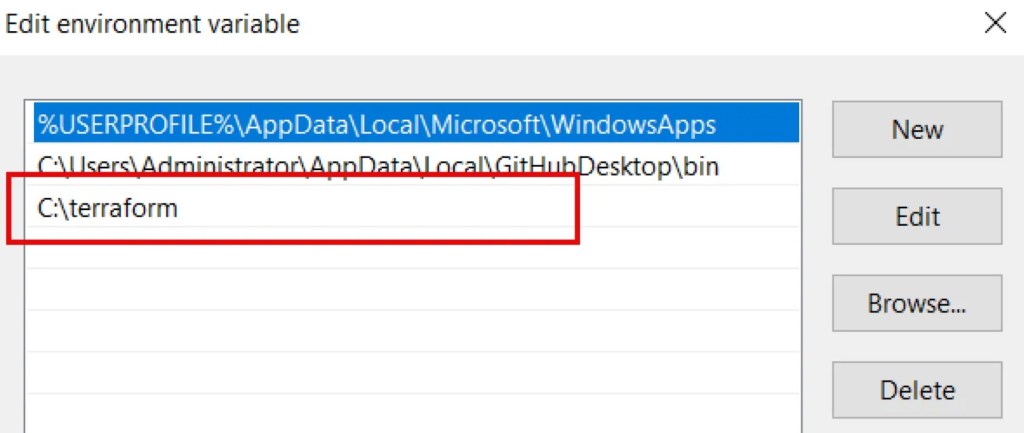Click gray dialog background above the New button
The height and width of the screenshot is (433, 1024).
point(916,78)
